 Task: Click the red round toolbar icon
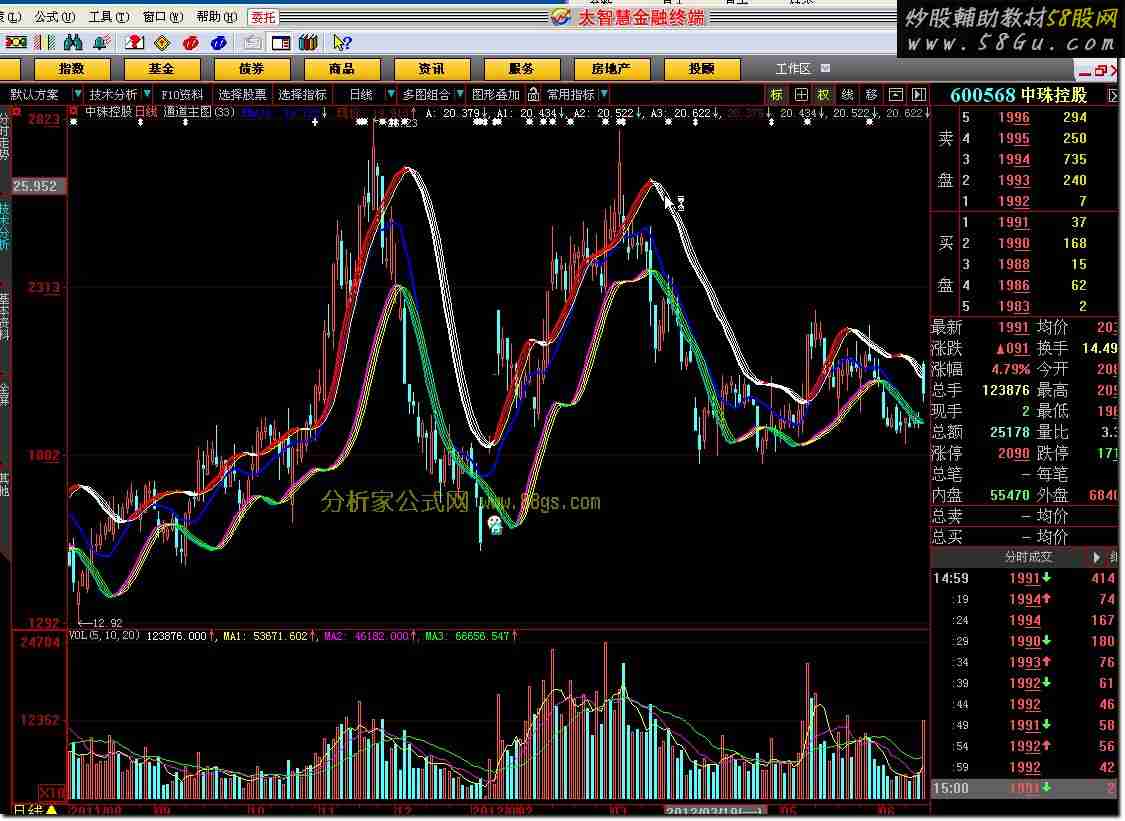click(x=190, y=43)
